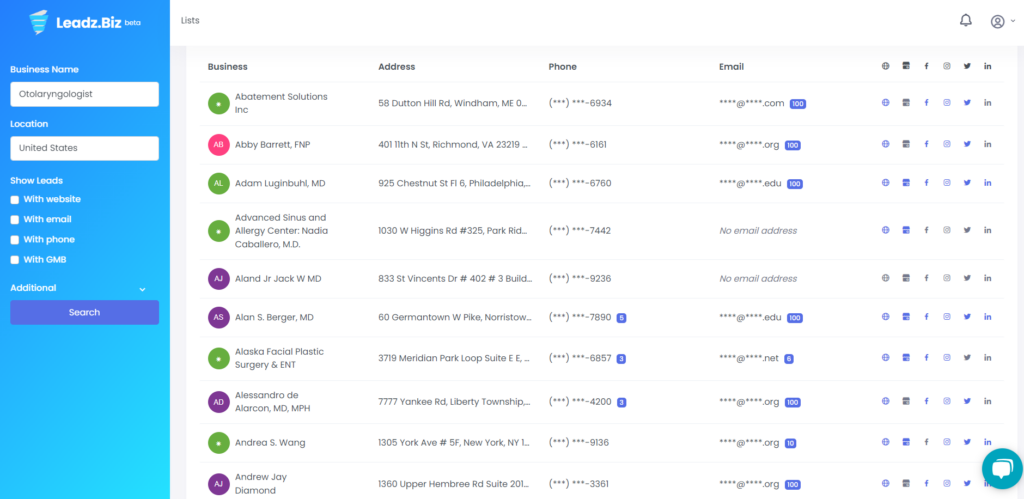The image size is (1024, 499).
Task: Expand the Additional filters section
Action: [x=78, y=288]
